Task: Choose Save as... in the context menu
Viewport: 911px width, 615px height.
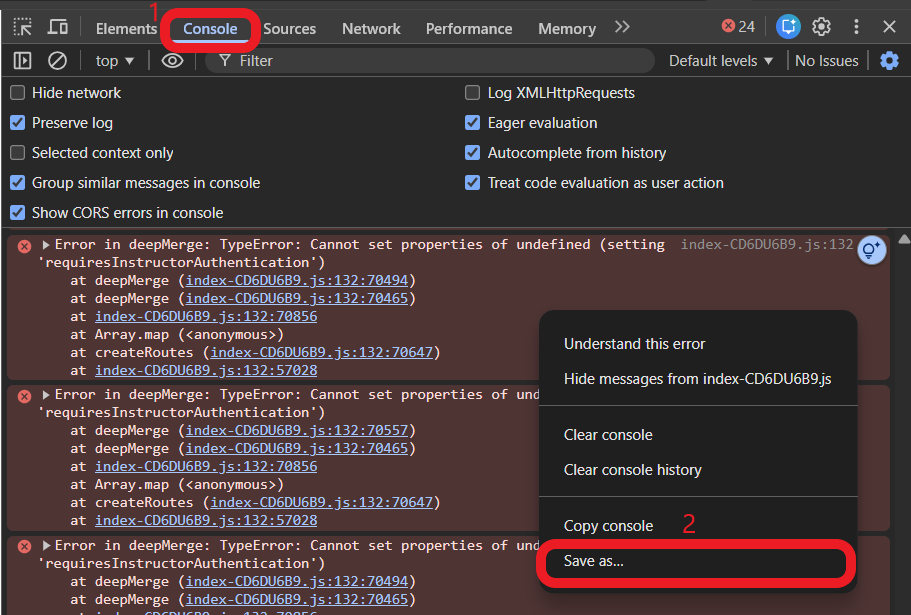Action: coord(698,561)
